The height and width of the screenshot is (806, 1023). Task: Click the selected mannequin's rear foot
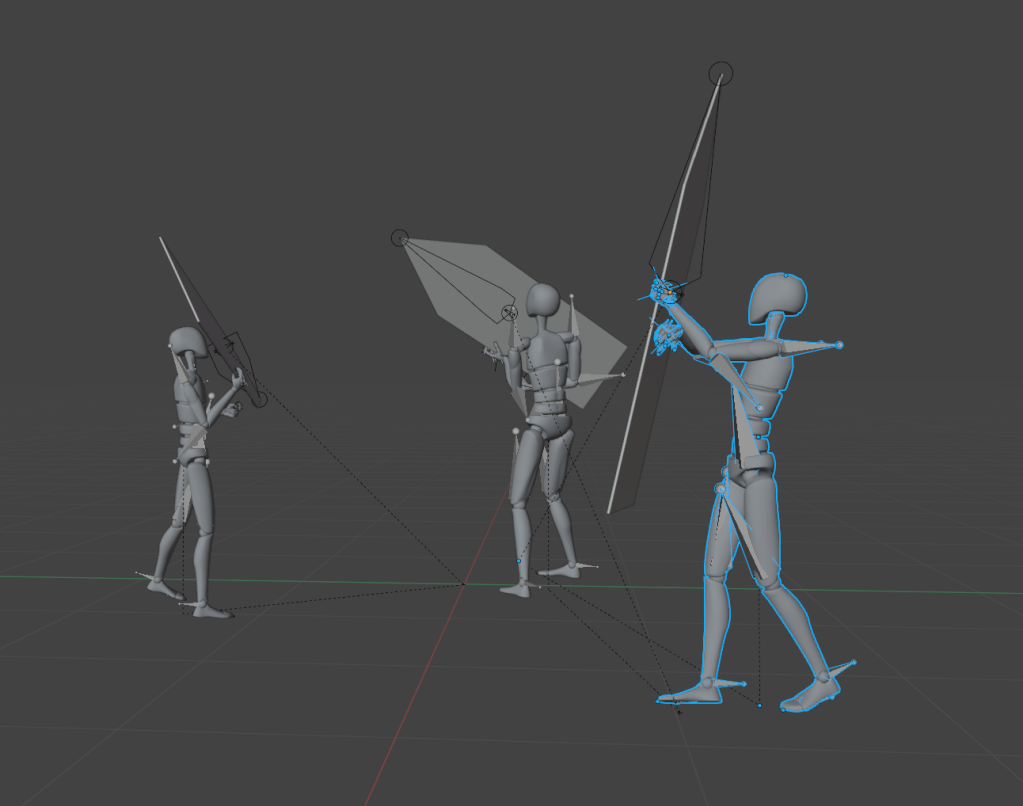point(815,692)
